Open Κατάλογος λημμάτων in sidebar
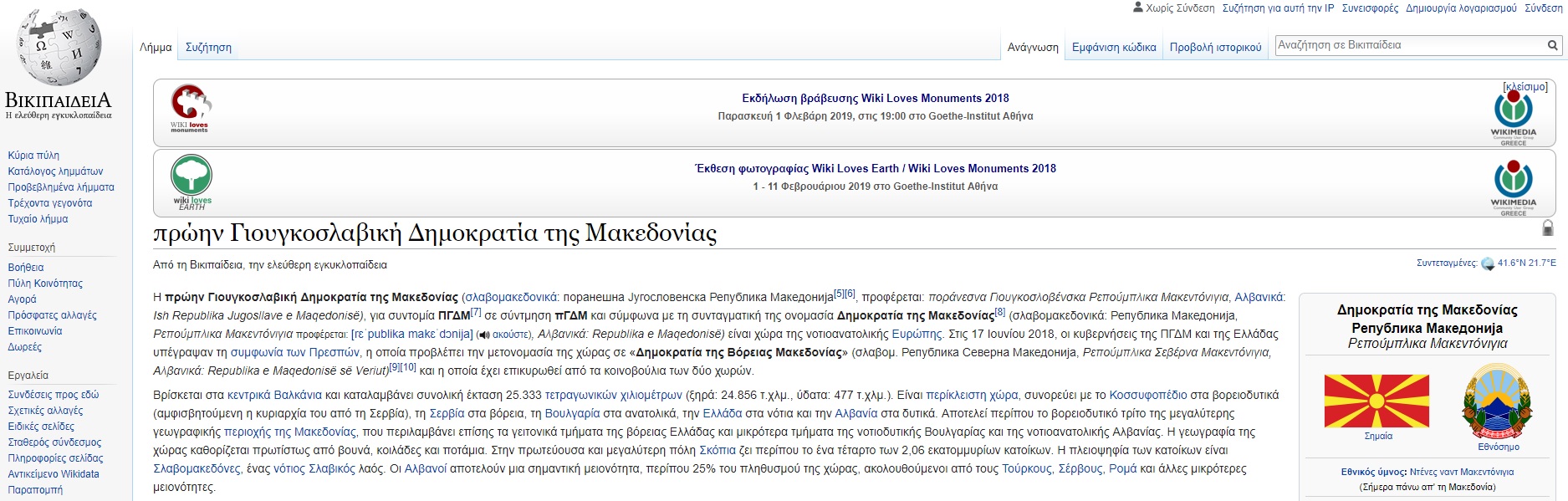The image size is (1568, 501). [x=55, y=171]
